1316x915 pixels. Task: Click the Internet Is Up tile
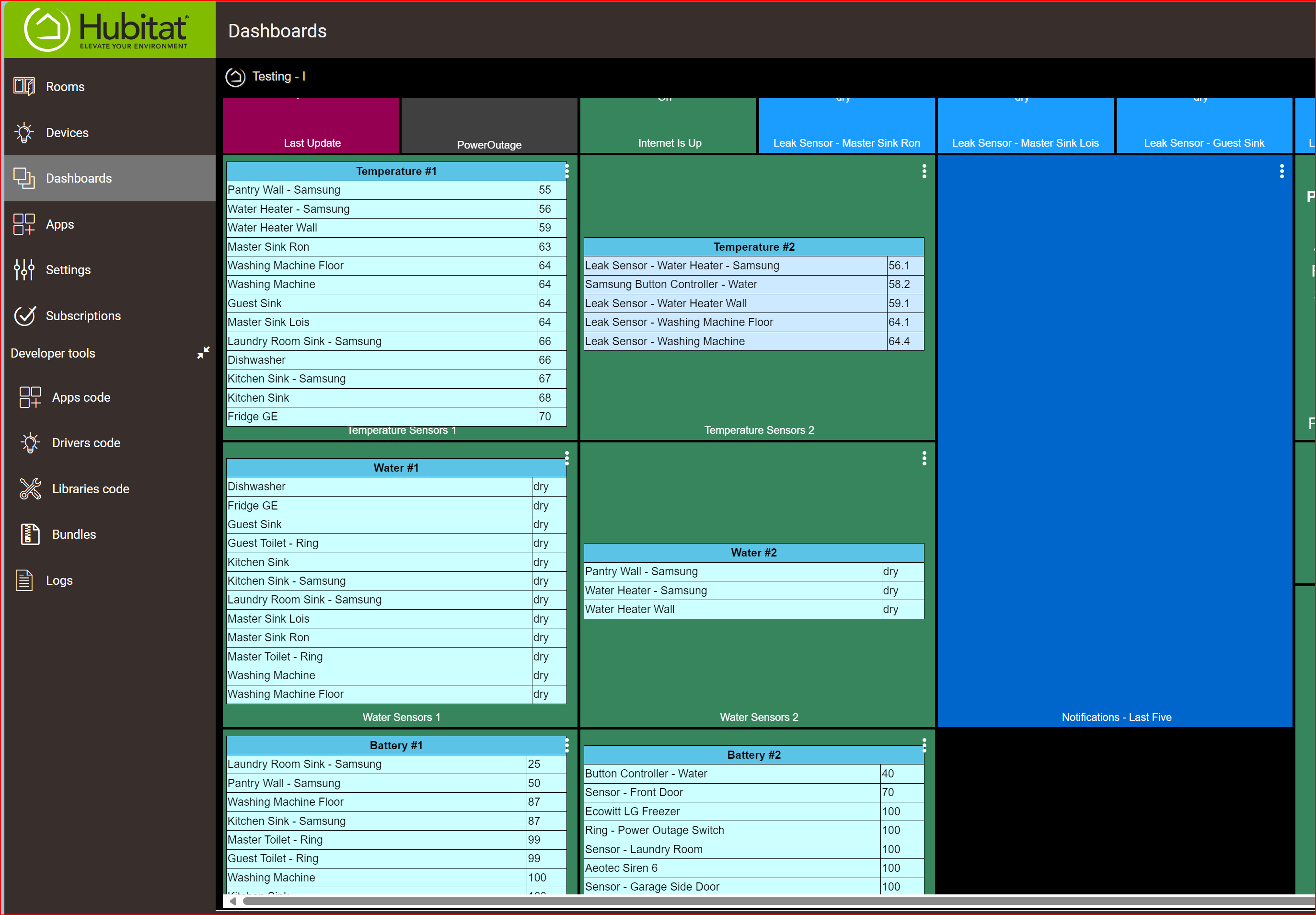tap(669, 125)
